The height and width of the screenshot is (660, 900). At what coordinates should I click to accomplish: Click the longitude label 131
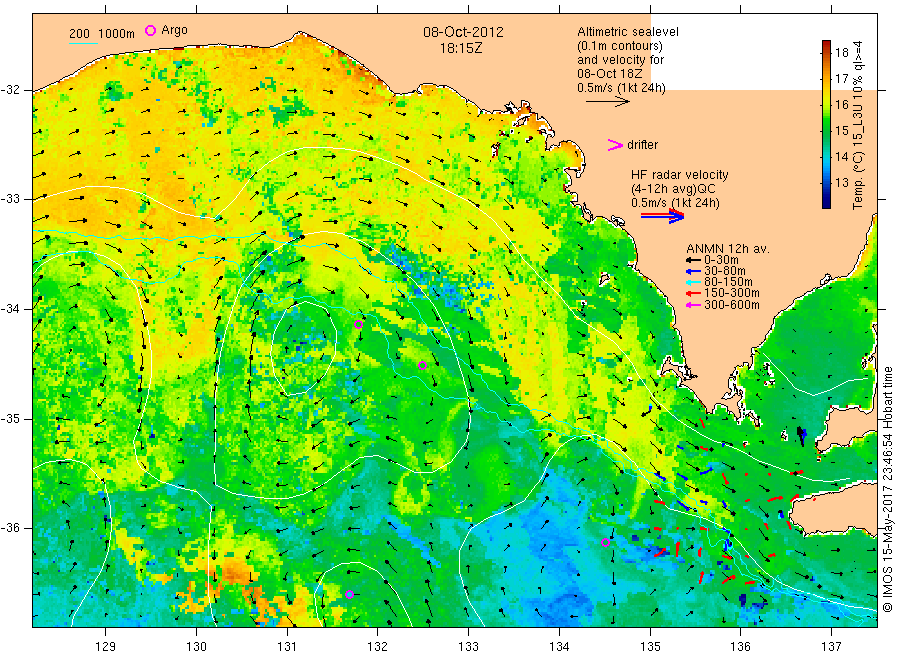[x=287, y=647]
